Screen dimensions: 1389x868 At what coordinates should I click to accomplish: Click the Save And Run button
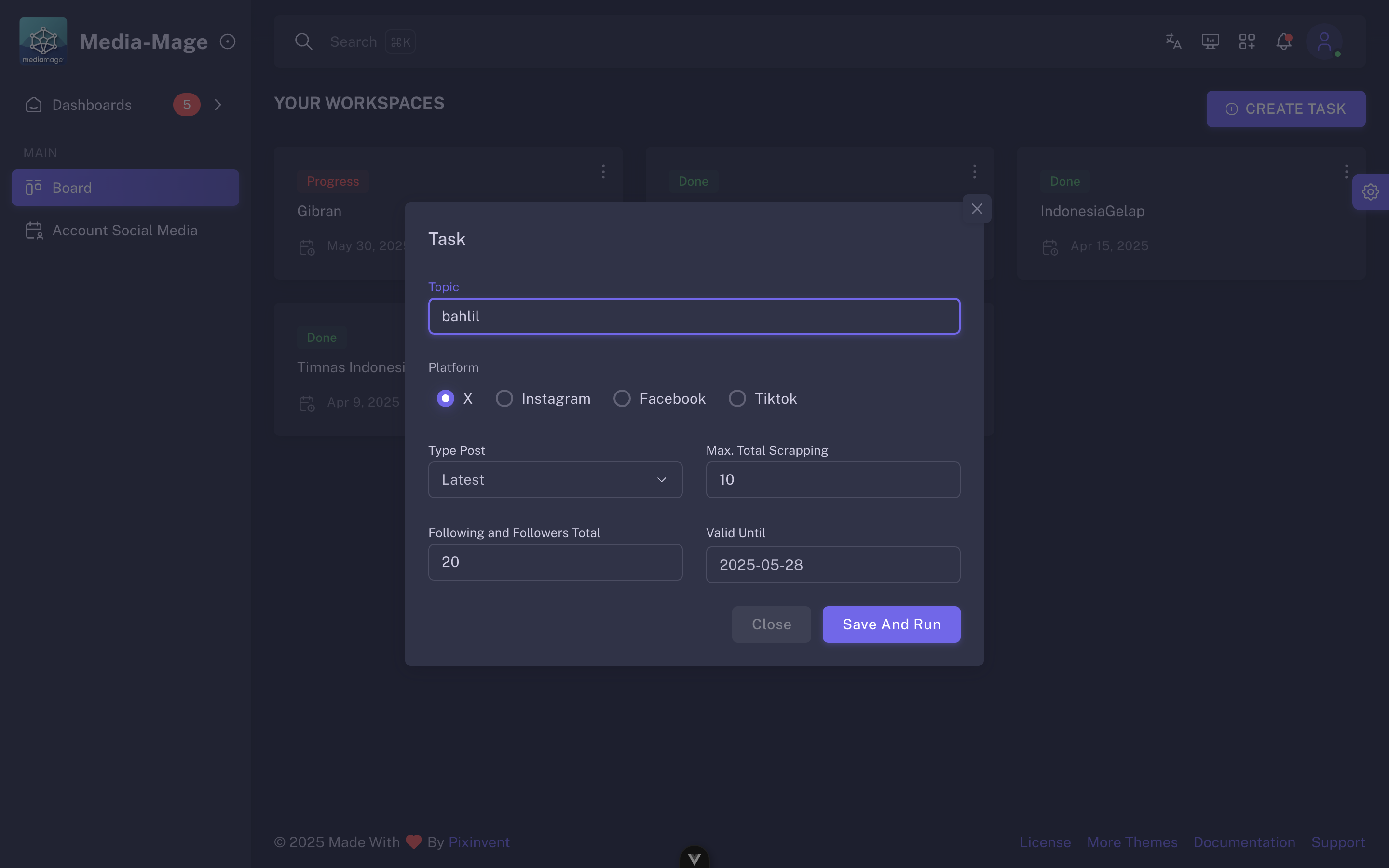click(x=891, y=624)
